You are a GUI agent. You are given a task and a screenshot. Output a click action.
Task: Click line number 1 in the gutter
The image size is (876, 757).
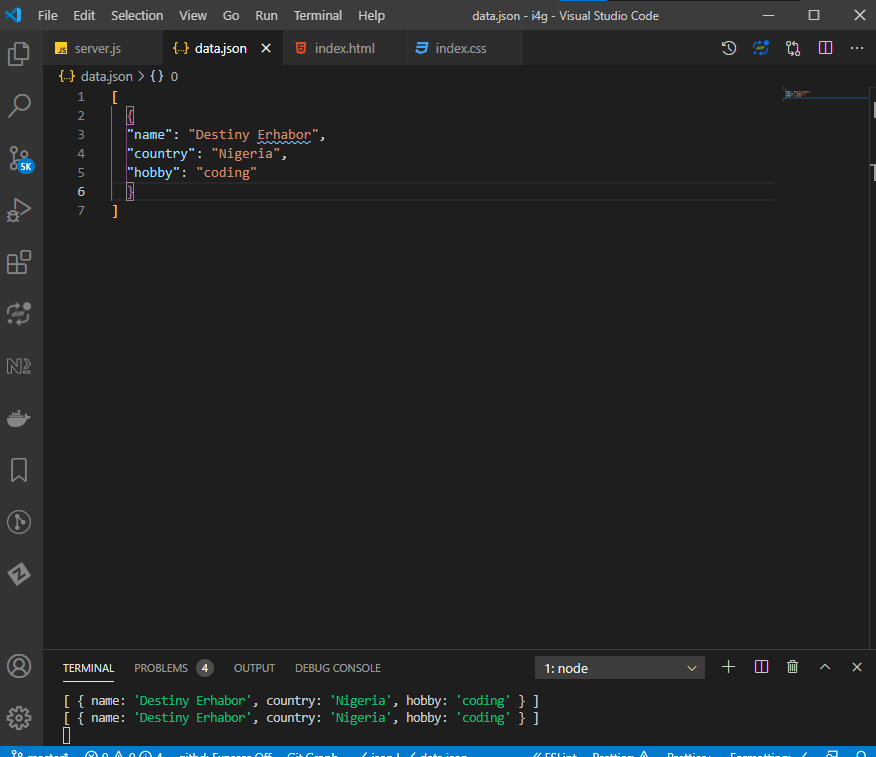coord(81,97)
